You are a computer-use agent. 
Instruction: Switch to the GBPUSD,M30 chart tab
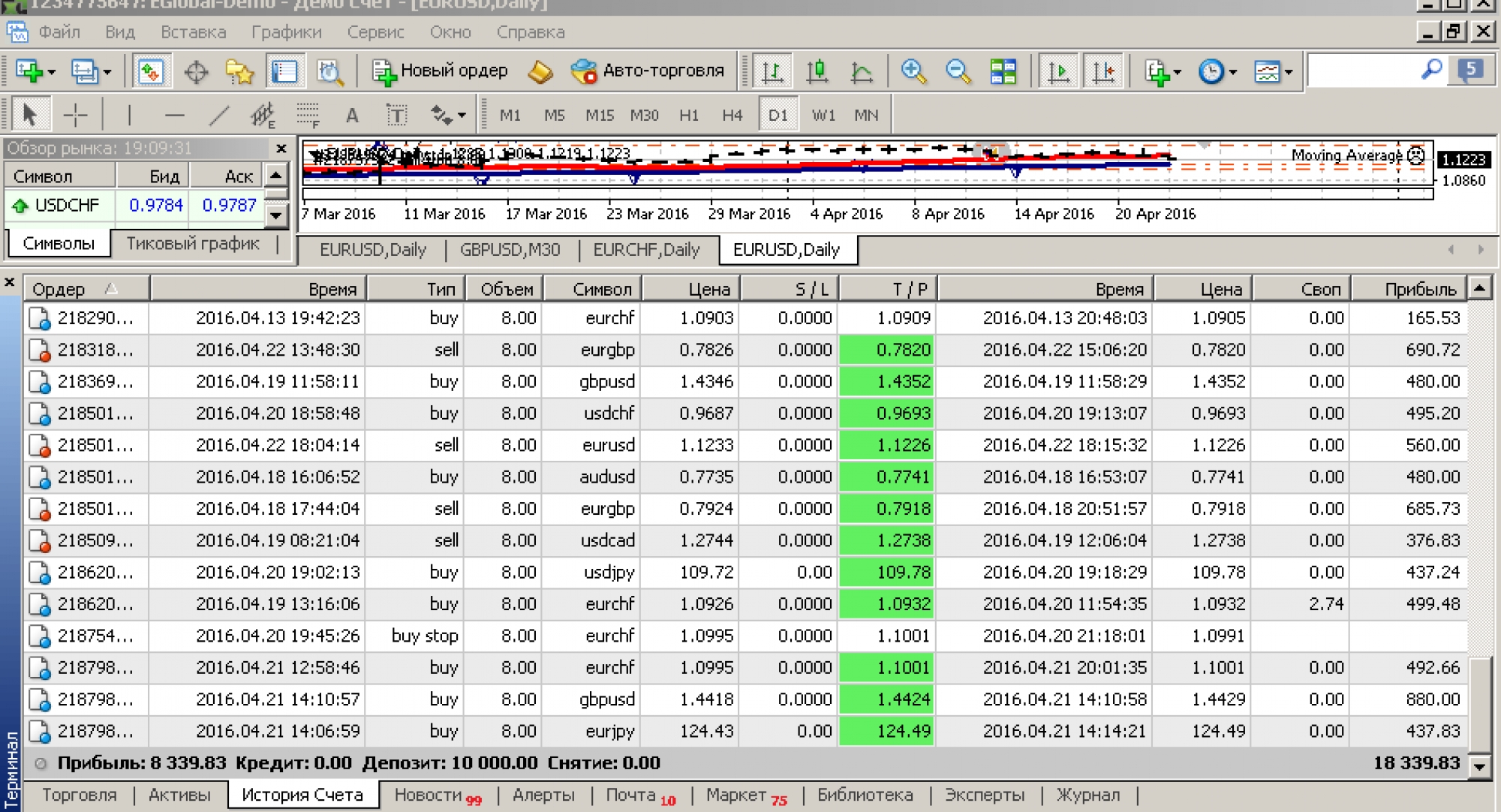point(510,250)
